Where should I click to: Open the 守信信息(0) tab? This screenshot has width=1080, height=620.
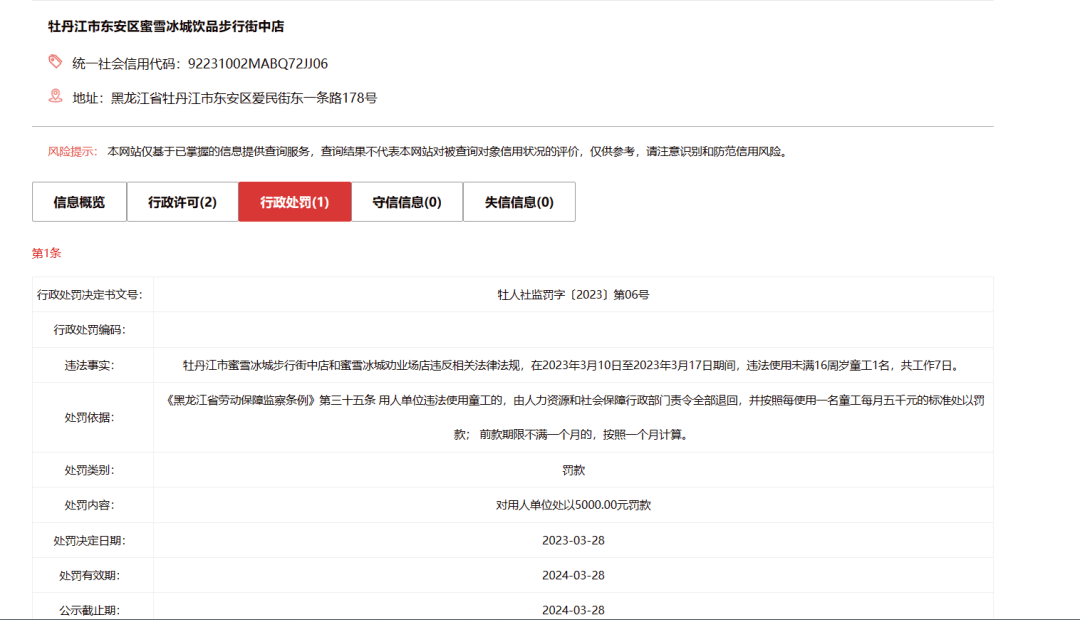tap(407, 202)
